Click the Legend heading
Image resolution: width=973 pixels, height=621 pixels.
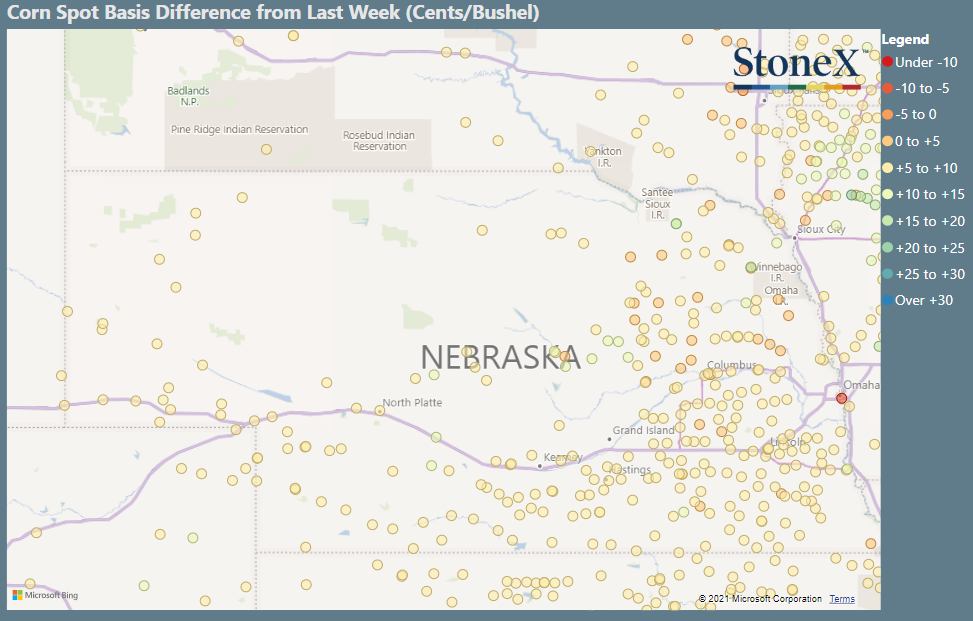[x=905, y=39]
